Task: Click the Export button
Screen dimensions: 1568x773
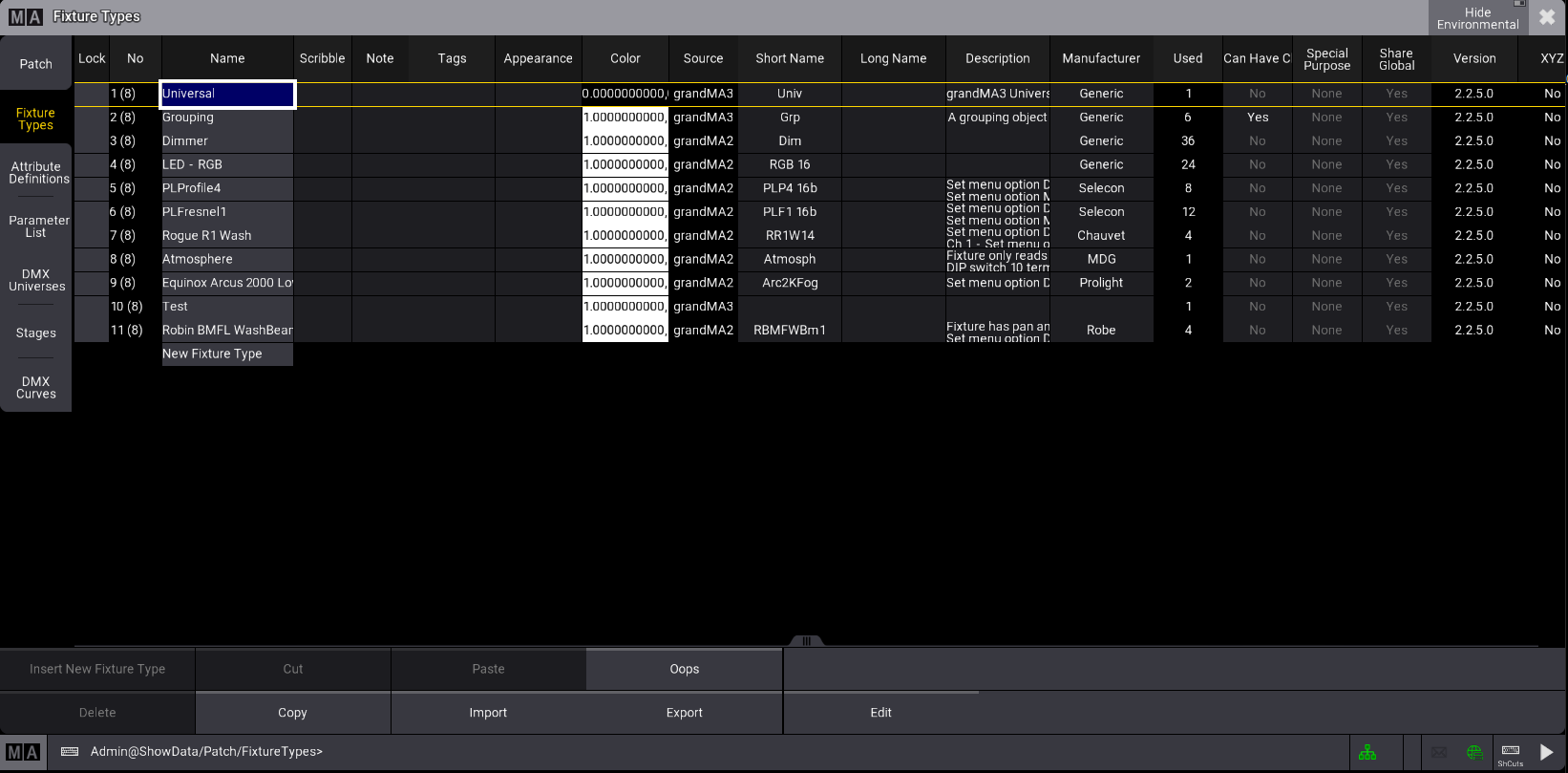Action: pos(684,713)
